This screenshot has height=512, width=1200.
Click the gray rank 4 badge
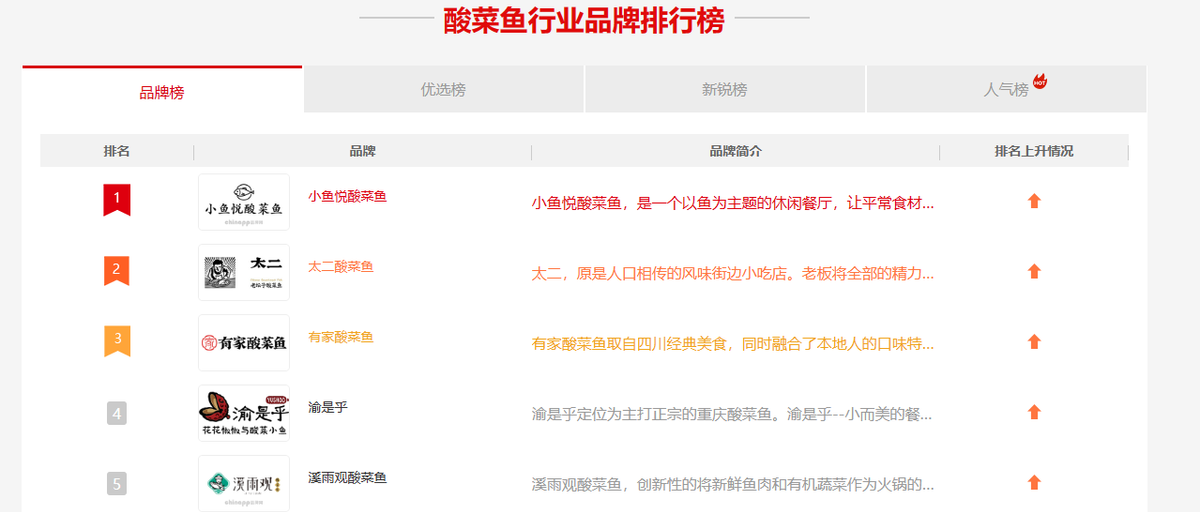117,413
